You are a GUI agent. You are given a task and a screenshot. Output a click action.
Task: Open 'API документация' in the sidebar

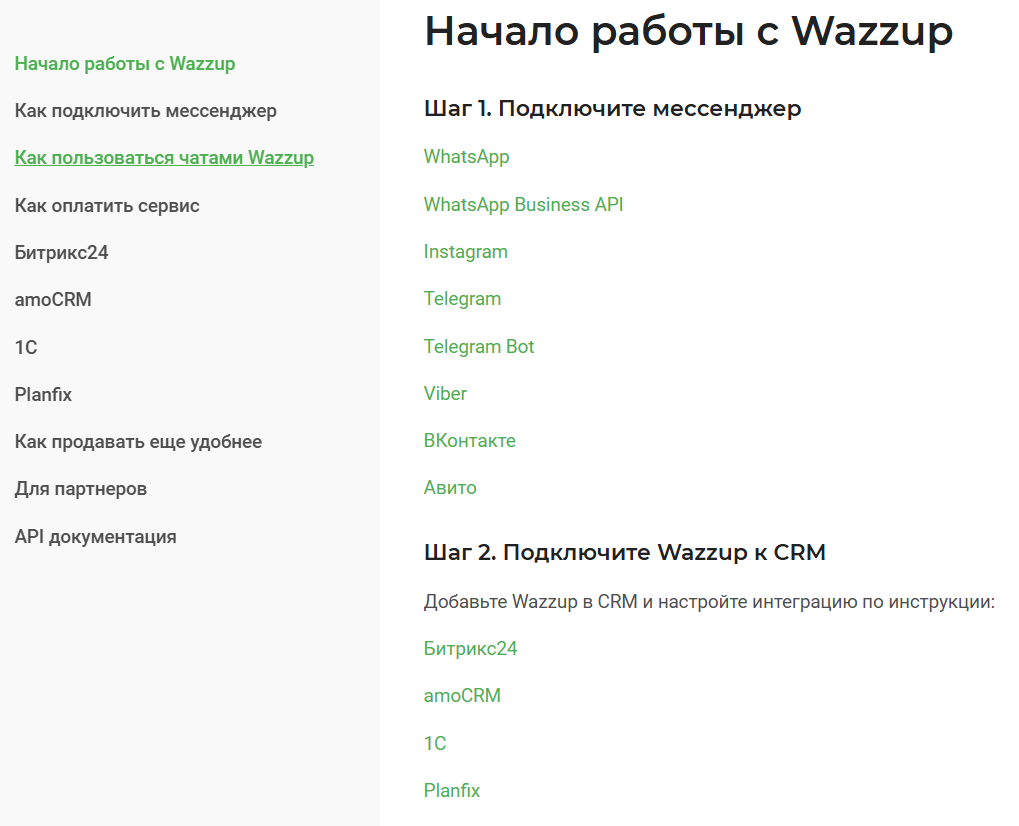pyautogui.click(x=95, y=537)
